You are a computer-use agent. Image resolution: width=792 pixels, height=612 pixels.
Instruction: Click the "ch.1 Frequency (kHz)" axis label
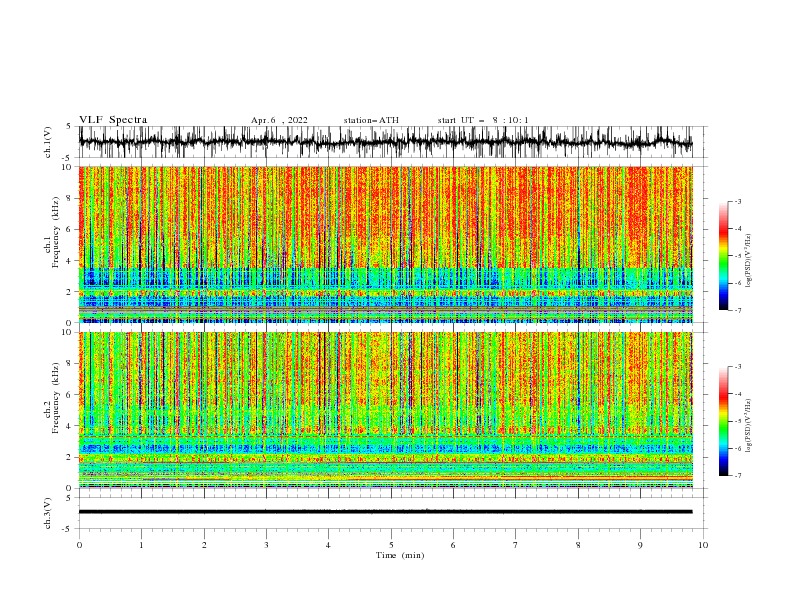click(x=52, y=230)
